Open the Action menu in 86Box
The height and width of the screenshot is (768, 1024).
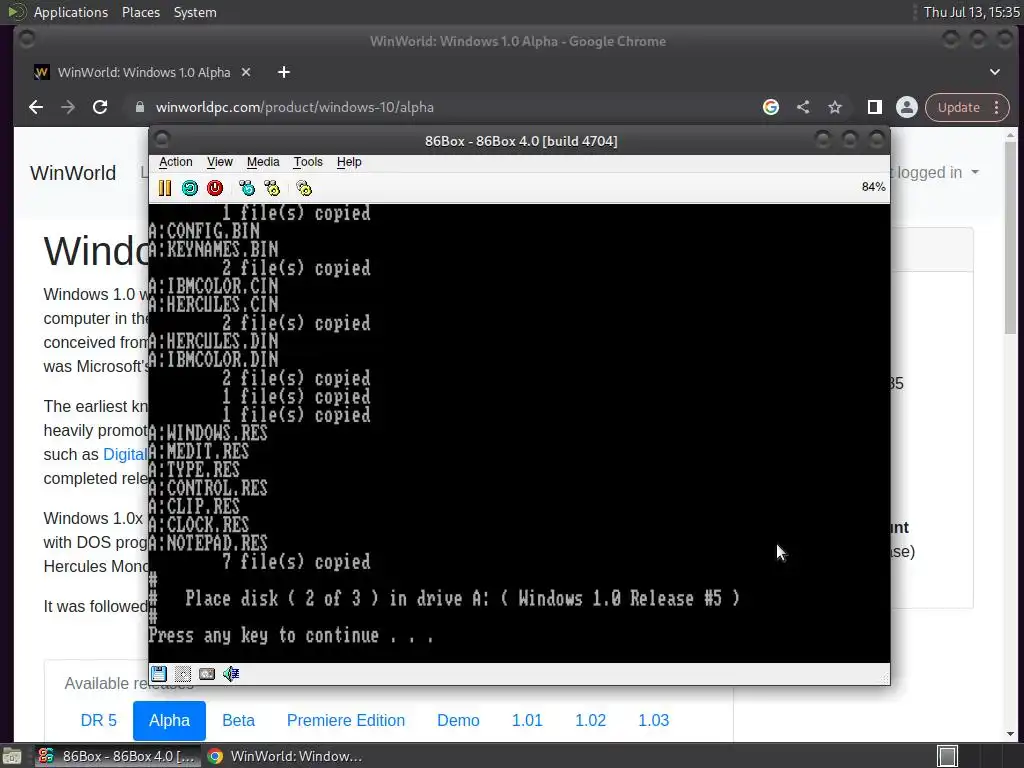click(176, 162)
